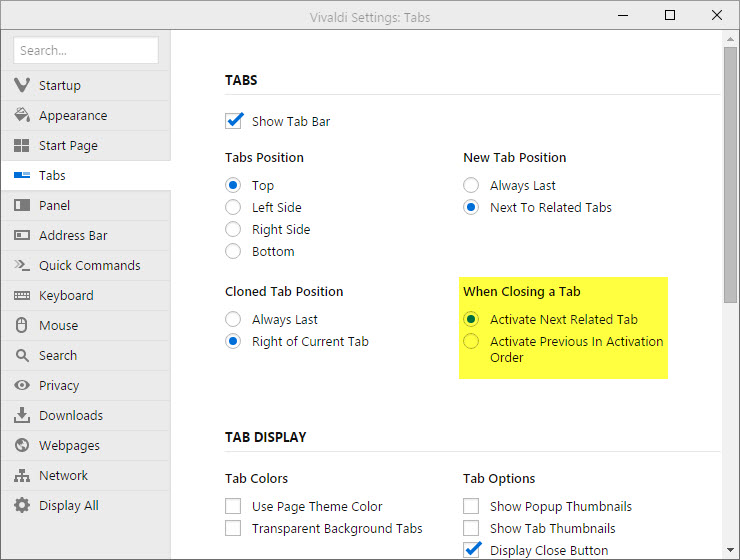Open Mouse settings section
The height and width of the screenshot is (560, 740).
pyautogui.click(x=86, y=325)
